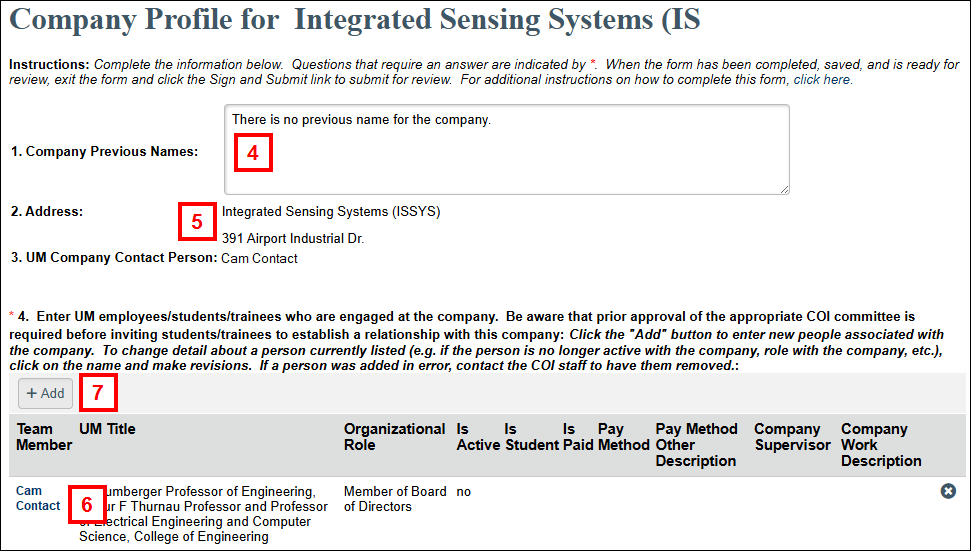Click the Company Work Description column header
Image resolution: width=971 pixels, height=551 pixels.
point(881,445)
